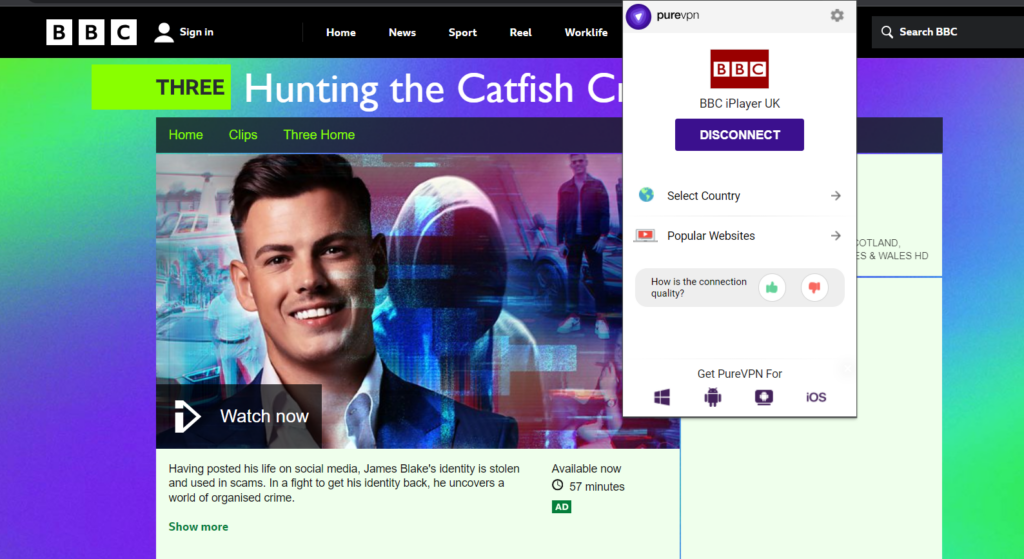1024x559 pixels.
Task: Expand Popular Websites arrow
Action: [x=836, y=236]
